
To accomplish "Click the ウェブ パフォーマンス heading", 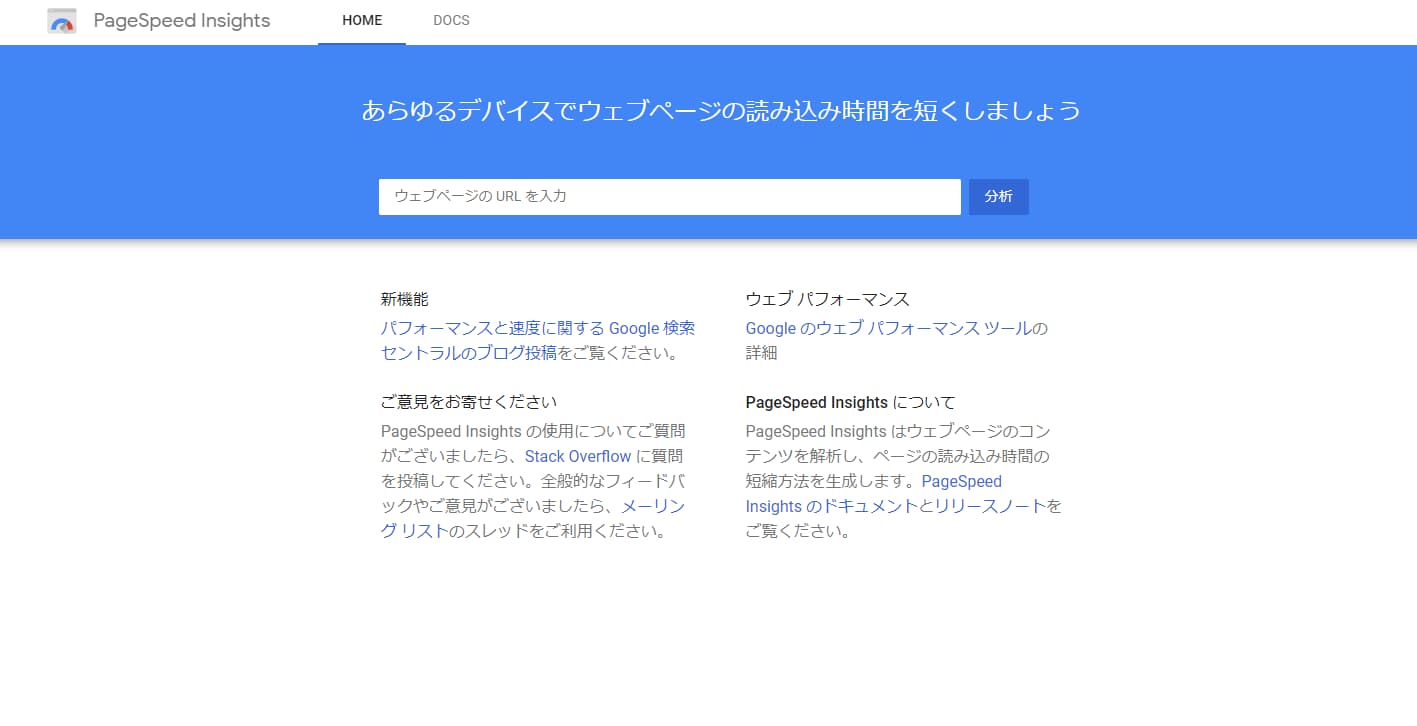I will [x=828, y=299].
